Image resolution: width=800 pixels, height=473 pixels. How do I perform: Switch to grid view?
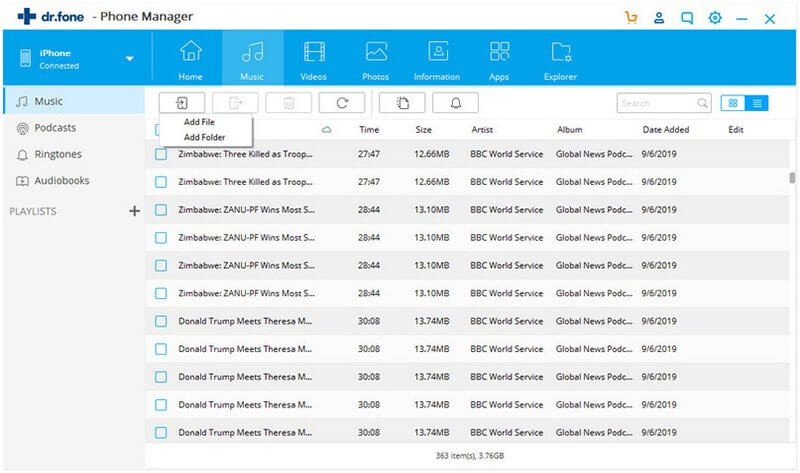(x=733, y=103)
